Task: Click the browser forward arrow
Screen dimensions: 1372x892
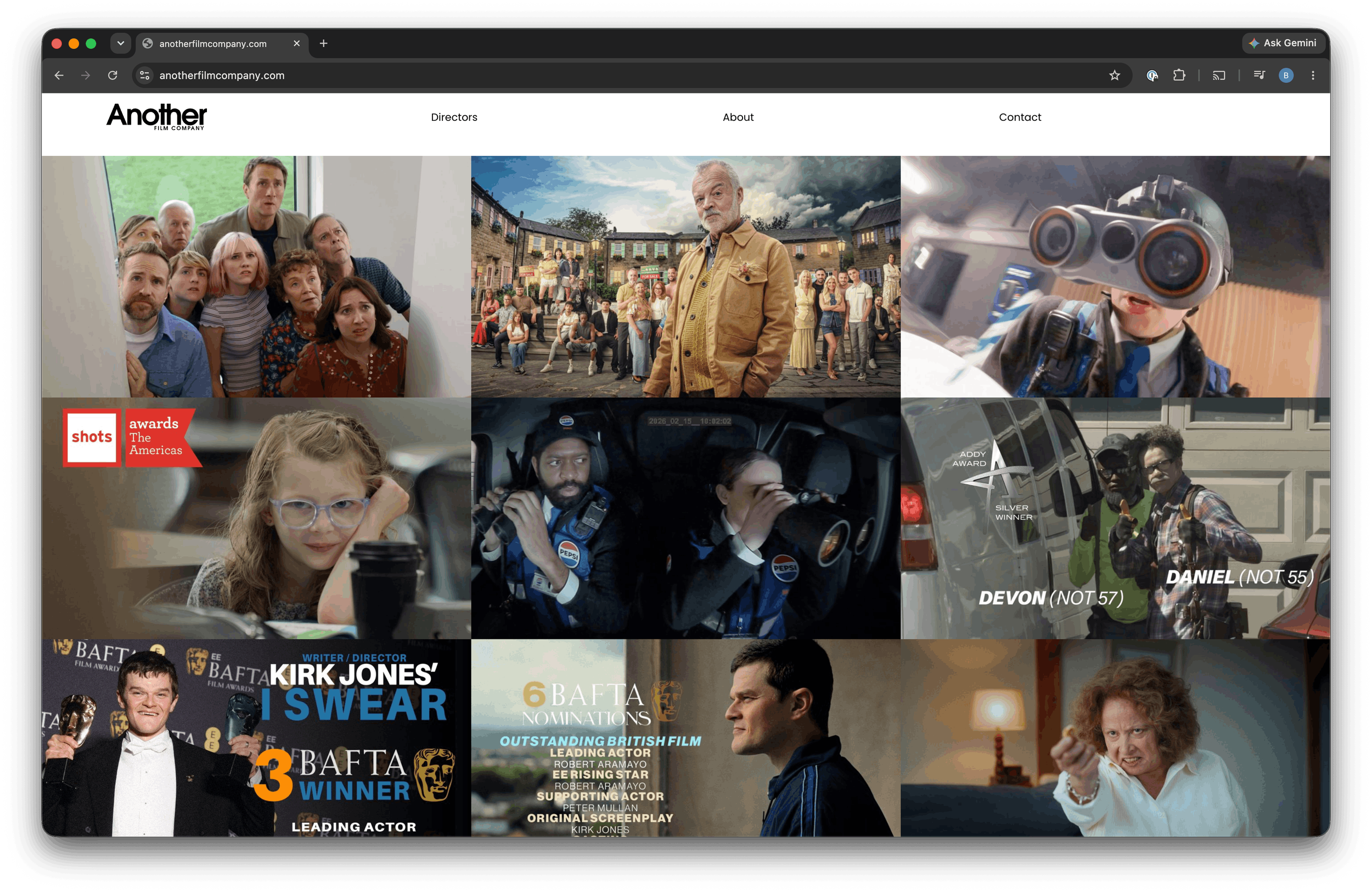Action: coord(85,76)
